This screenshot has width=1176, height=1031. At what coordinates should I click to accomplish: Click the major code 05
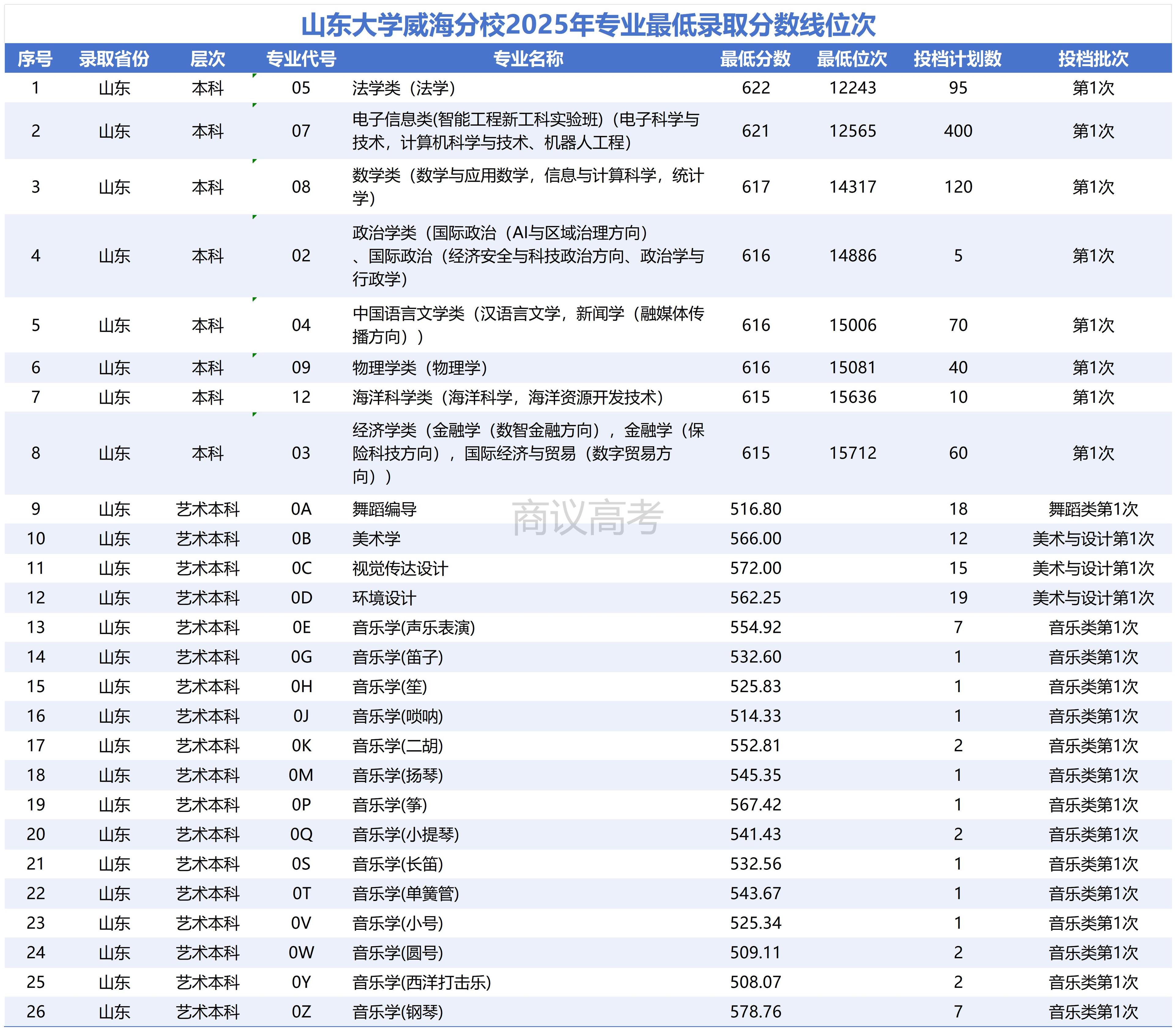[x=301, y=88]
